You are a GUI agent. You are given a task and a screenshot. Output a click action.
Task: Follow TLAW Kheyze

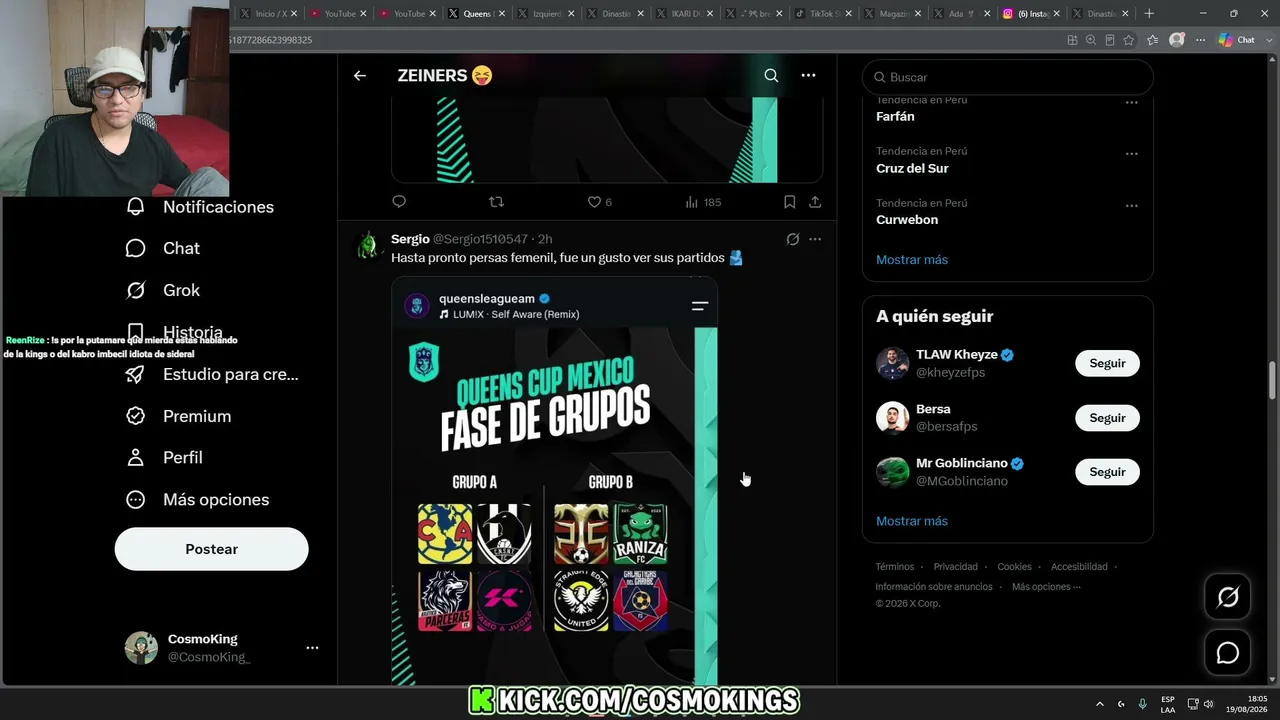(x=1107, y=363)
